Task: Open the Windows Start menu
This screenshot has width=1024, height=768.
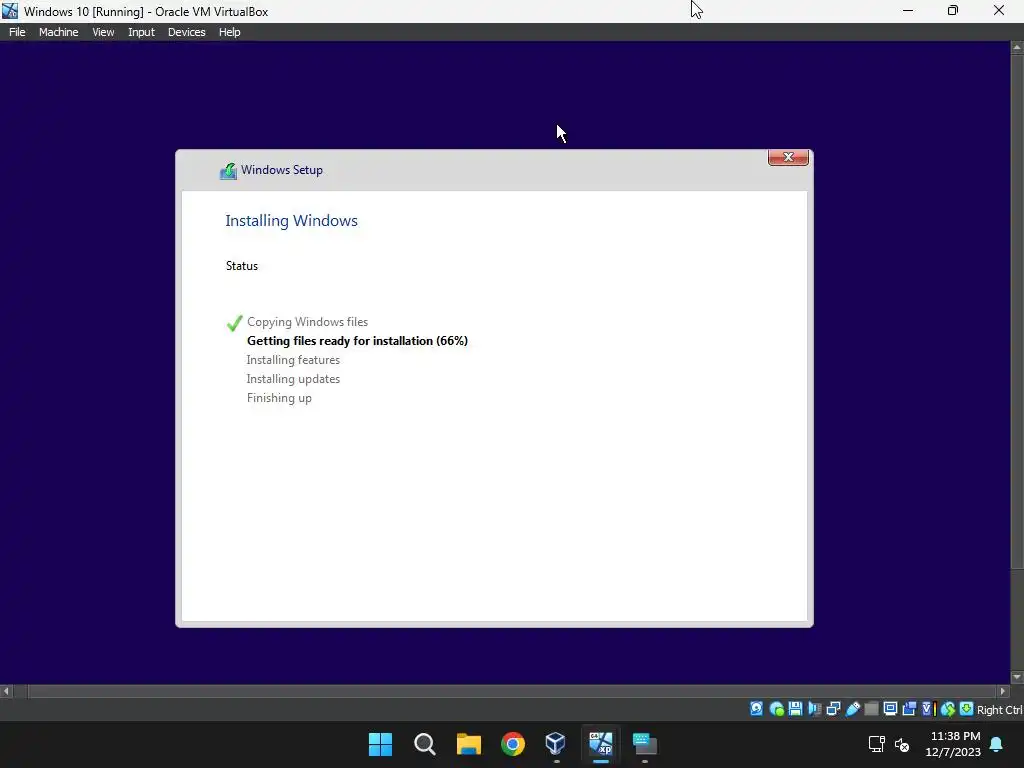Action: click(x=380, y=744)
